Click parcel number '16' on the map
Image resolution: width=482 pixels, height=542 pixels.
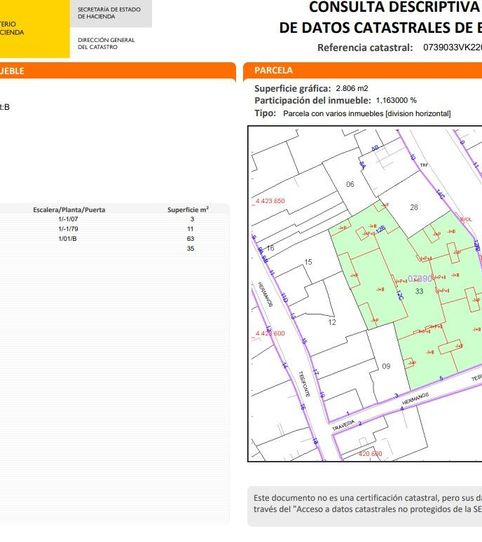click(x=270, y=248)
